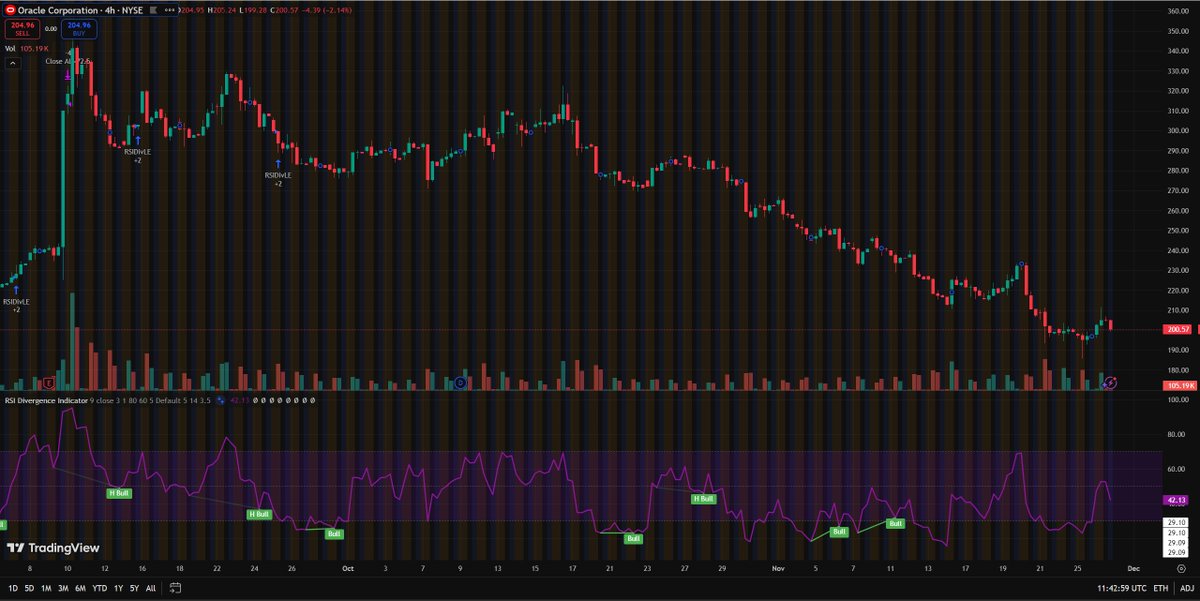The height and width of the screenshot is (601, 1200).
Task: Click the SELL 204.96 button
Action: pyautogui.click(x=20, y=29)
